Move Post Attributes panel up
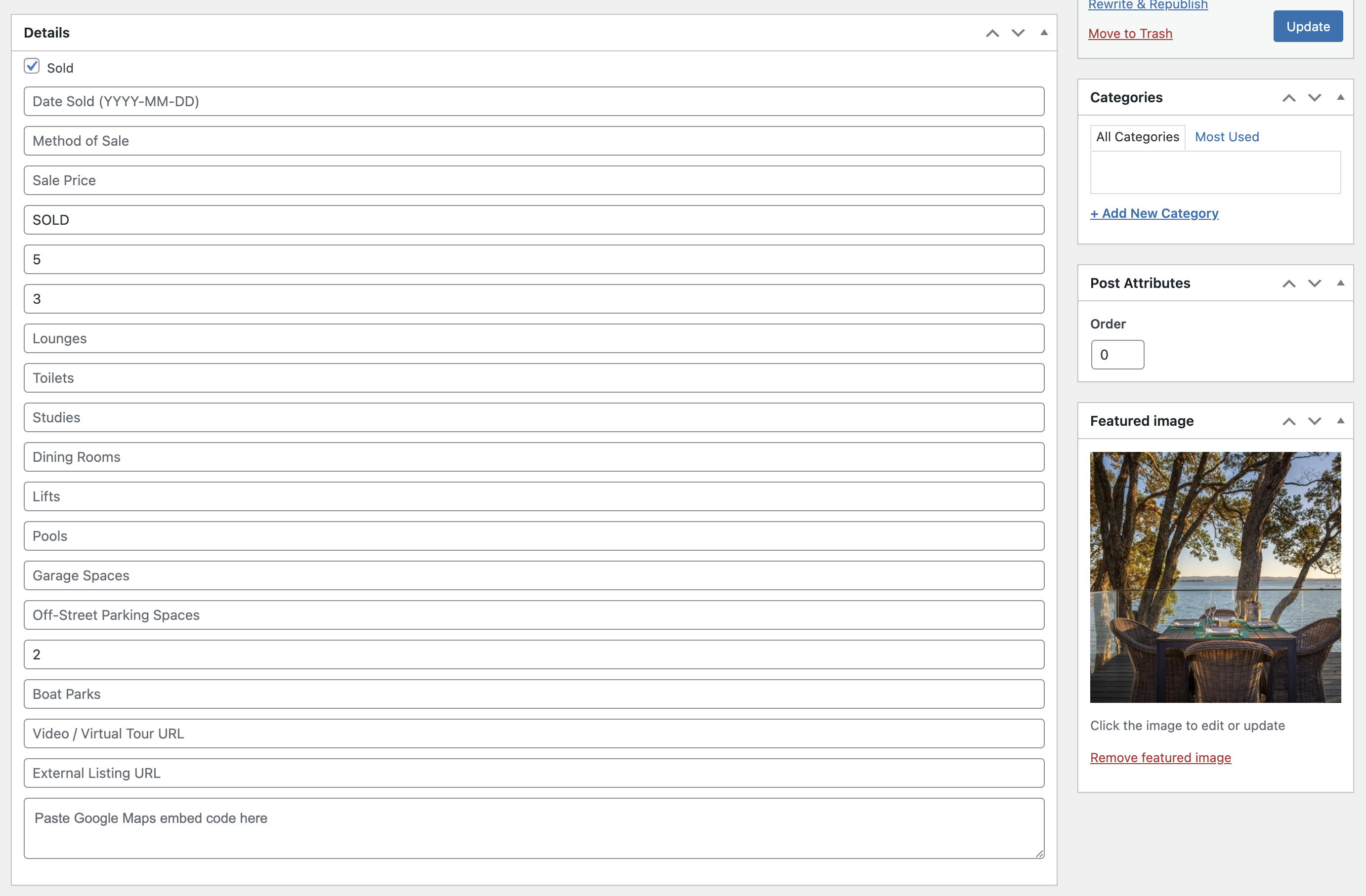This screenshot has width=1366, height=896. click(x=1289, y=284)
